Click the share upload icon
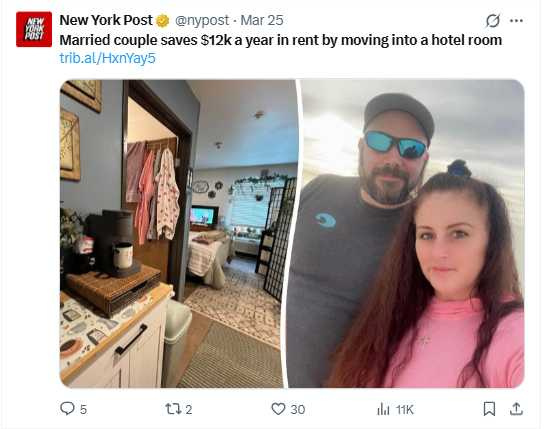Viewport: 550px width, 429px height. coord(516,409)
